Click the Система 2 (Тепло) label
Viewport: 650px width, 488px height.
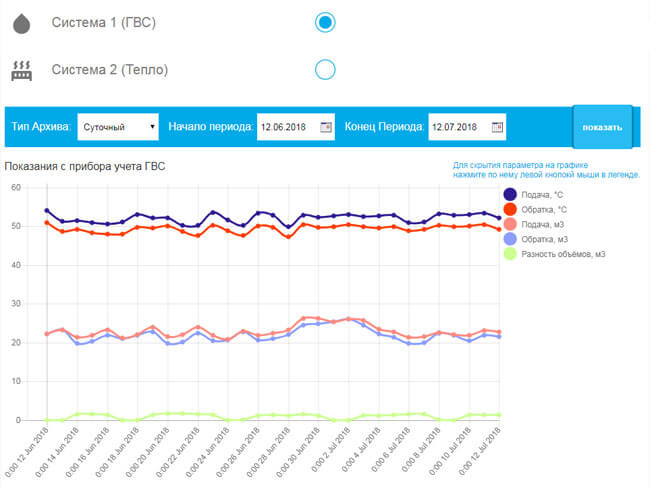tap(110, 70)
